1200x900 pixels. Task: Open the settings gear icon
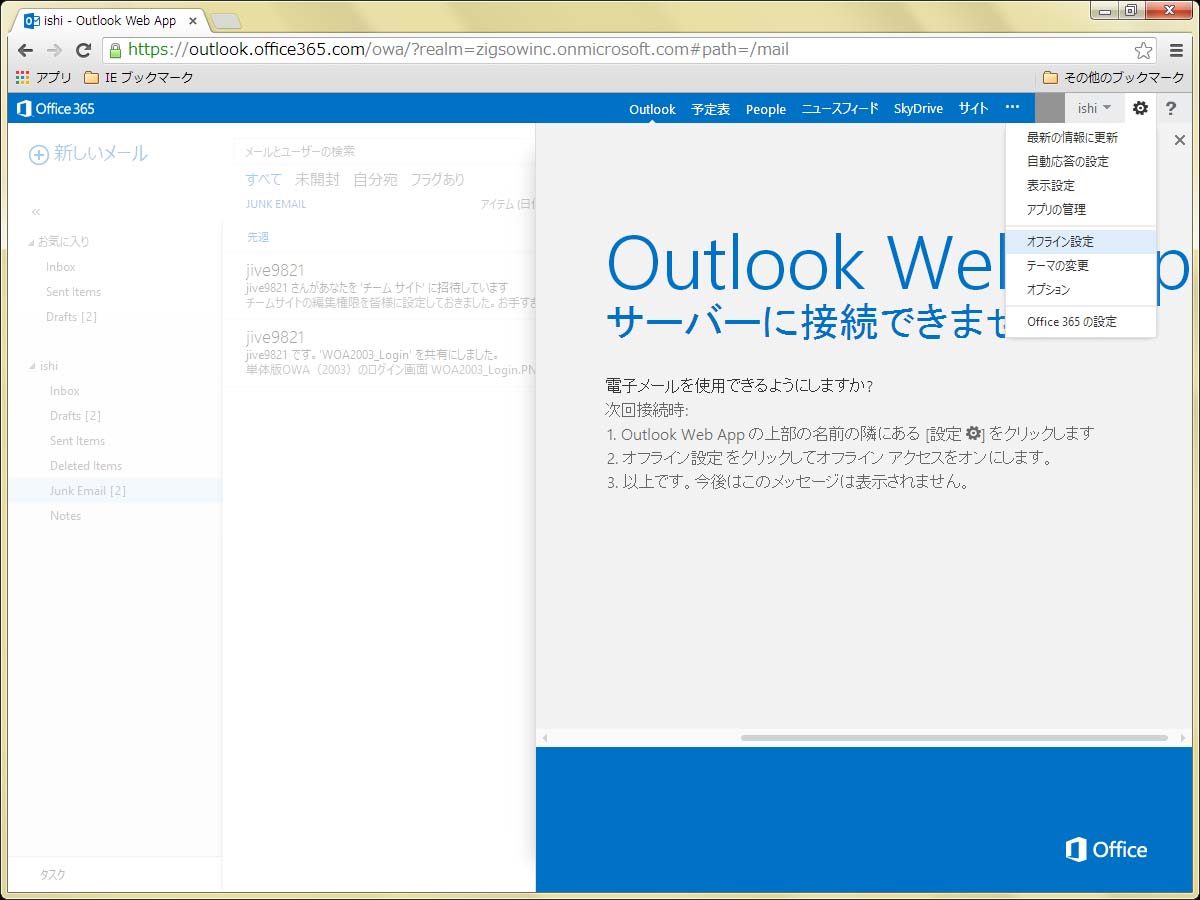pyautogui.click(x=1140, y=108)
